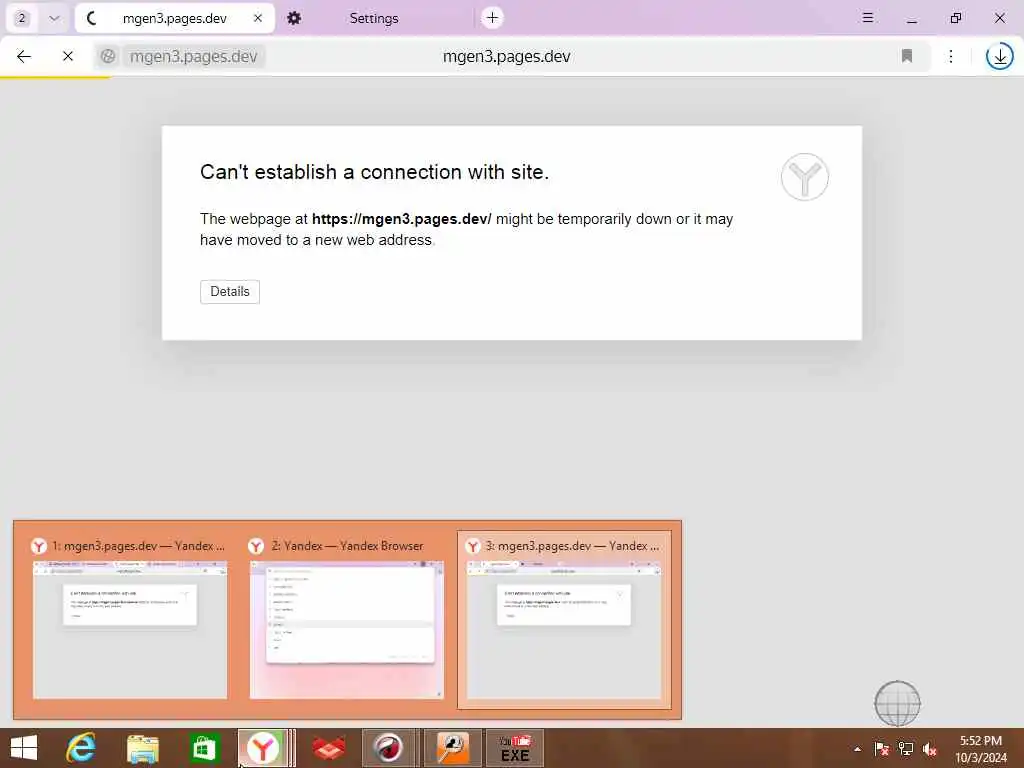Image resolution: width=1024 pixels, height=768 pixels.
Task: Bookmark this page
Action: coord(906,57)
